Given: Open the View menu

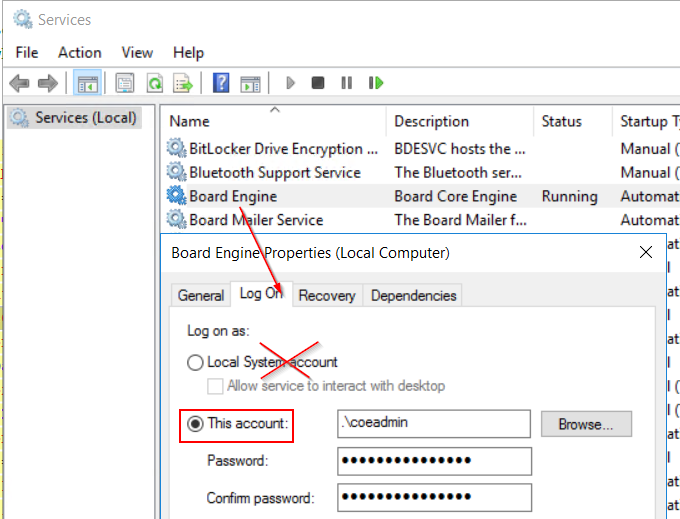Looking at the screenshot, I should coord(137,52).
